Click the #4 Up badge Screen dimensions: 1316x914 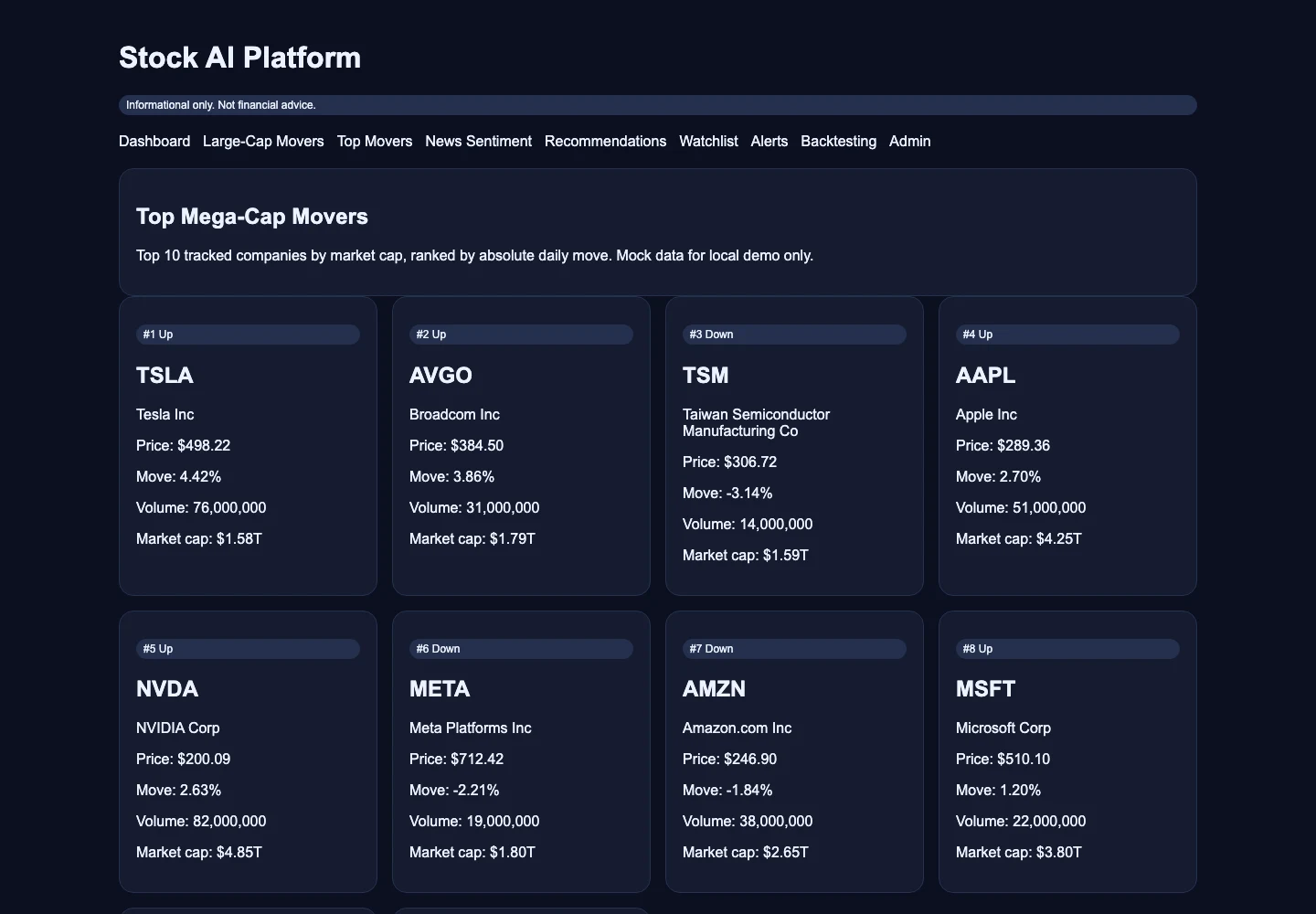coord(1067,335)
